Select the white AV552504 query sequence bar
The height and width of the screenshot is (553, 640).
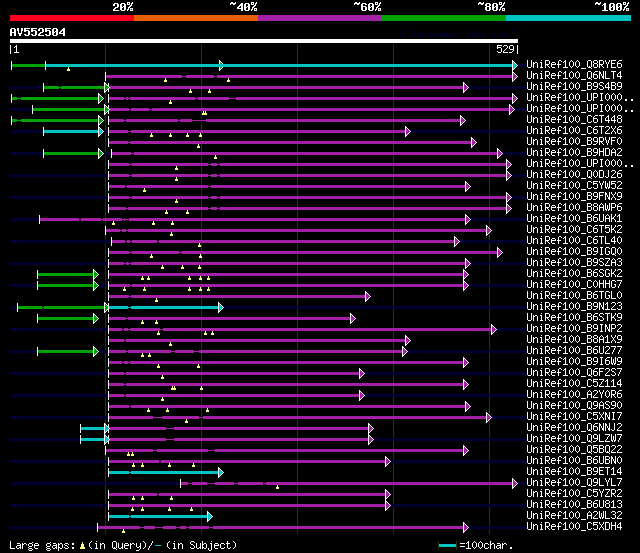pyautogui.click(x=264, y=41)
